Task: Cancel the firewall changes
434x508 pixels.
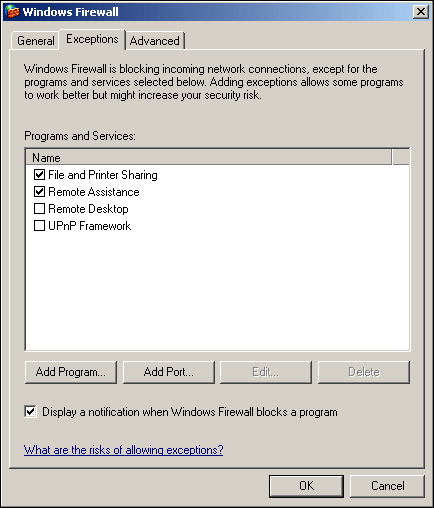Action: (x=387, y=486)
